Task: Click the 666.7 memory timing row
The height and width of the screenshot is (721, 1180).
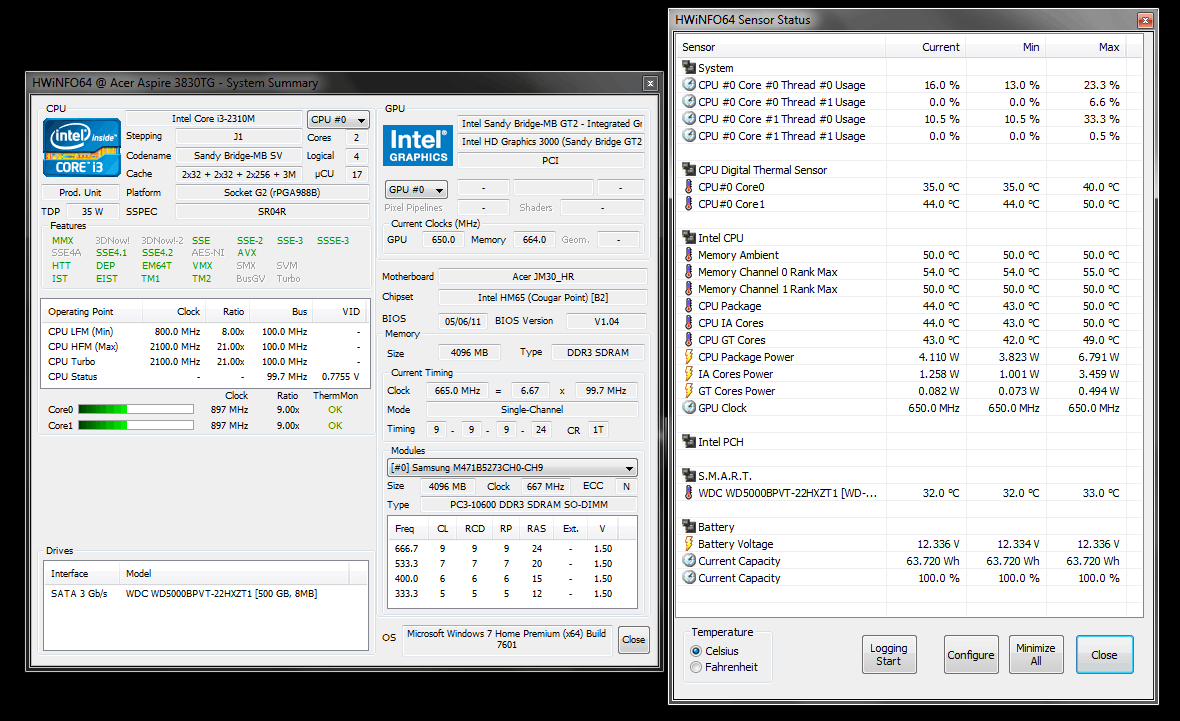Action: pyautogui.click(x=512, y=549)
